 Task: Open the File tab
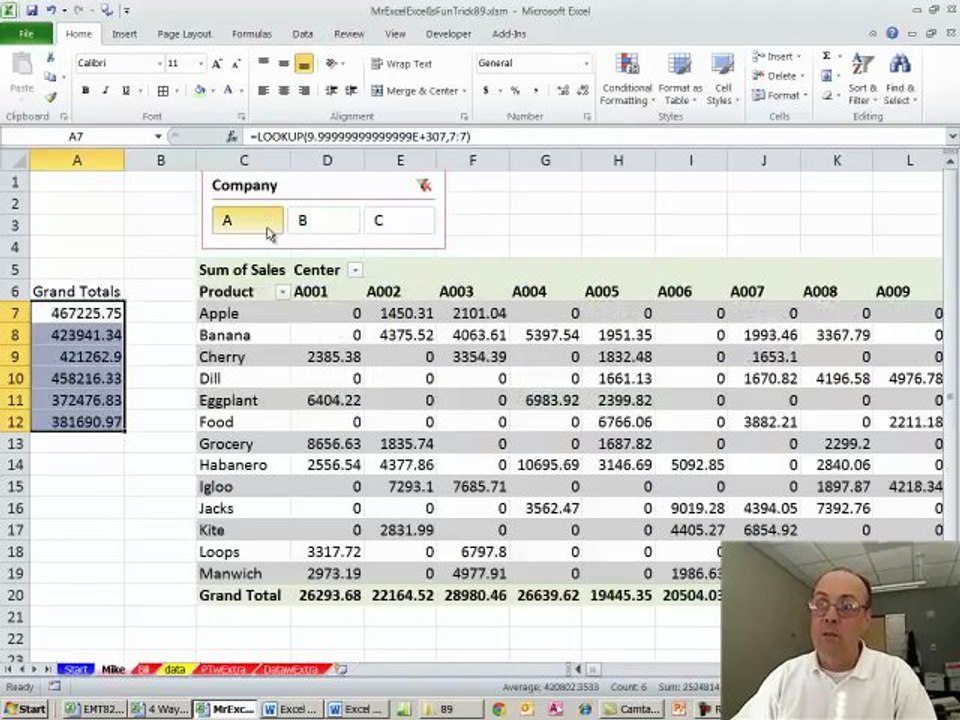26,34
